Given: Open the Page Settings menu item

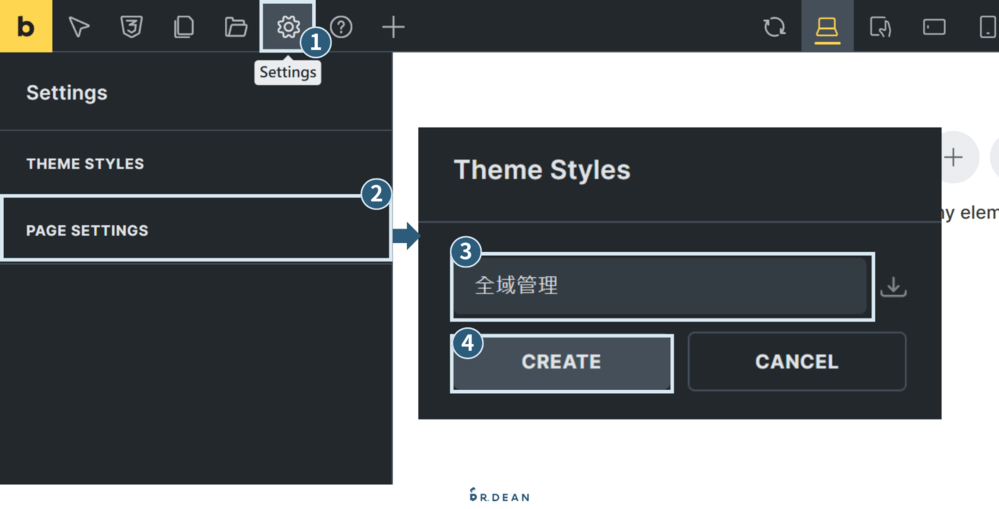Looking at the screenshot, I should (x=87, y=230).
